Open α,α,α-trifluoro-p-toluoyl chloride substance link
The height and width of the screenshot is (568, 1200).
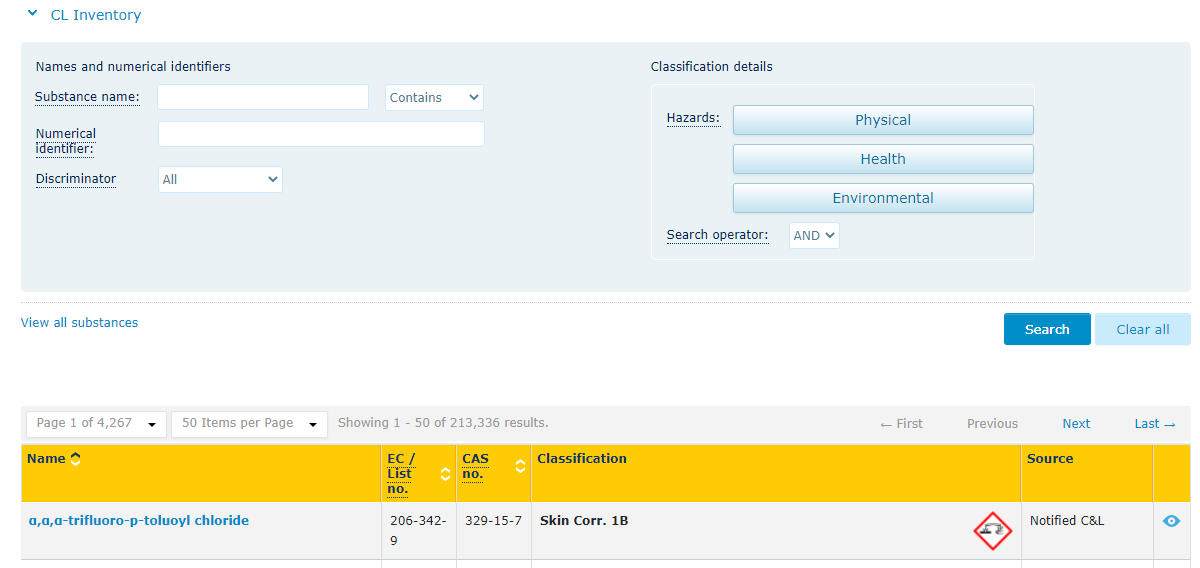coord(138,521)
